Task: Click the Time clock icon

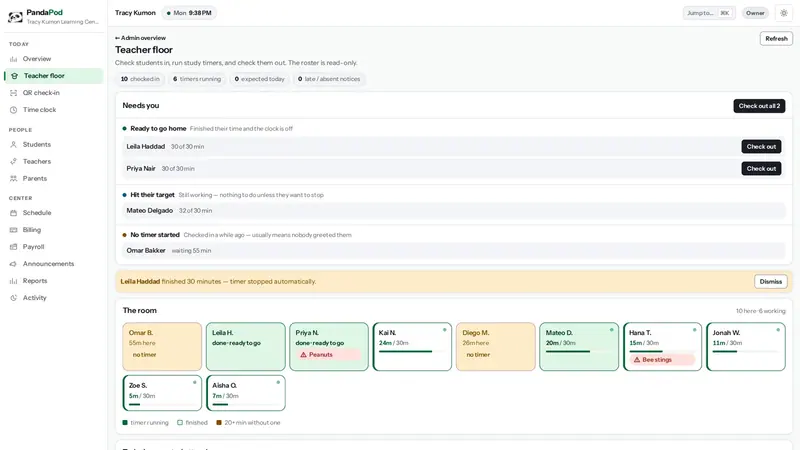Action: tap(13, 110)
